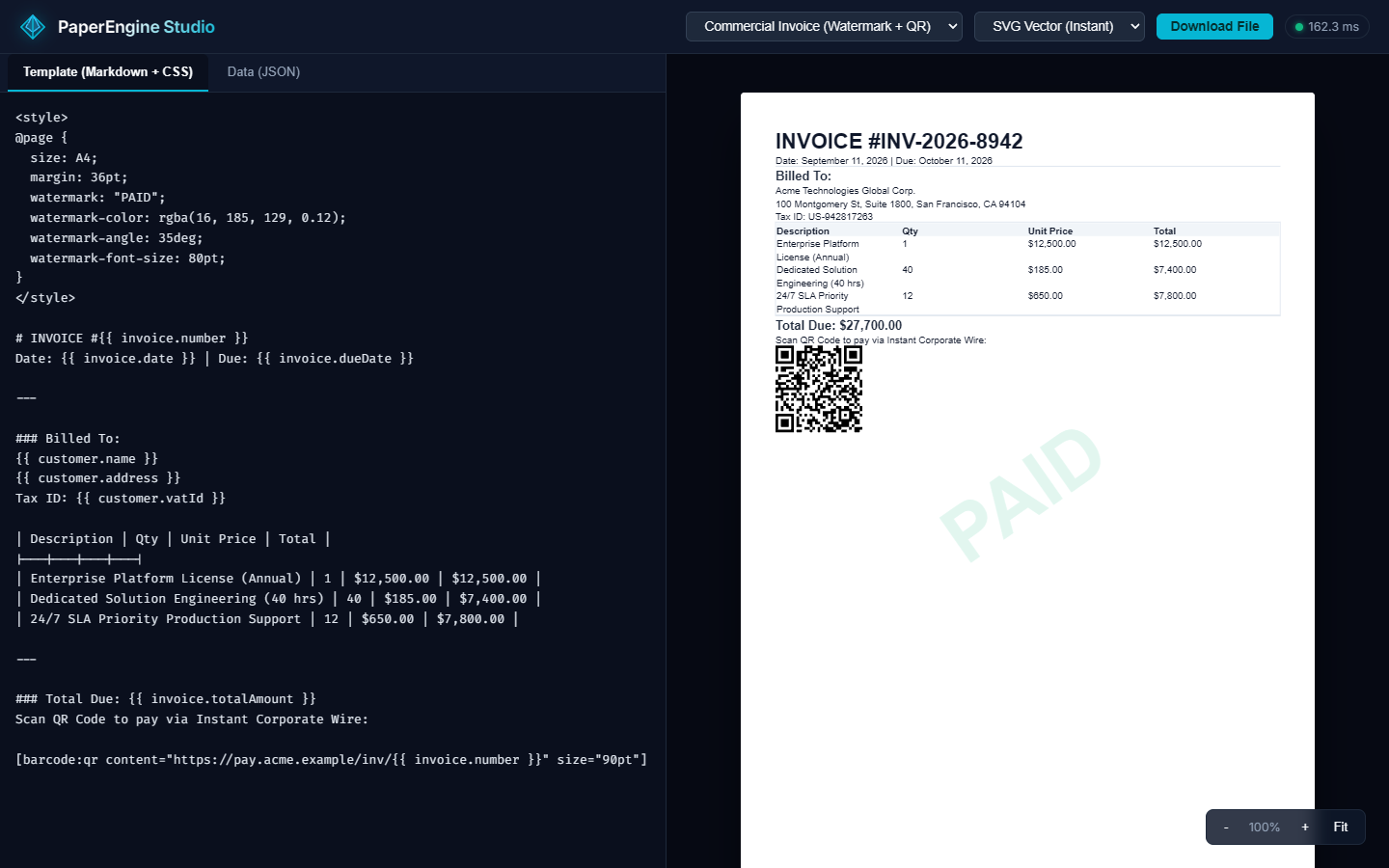This screenshot has height=868, width=1389.
Task: Click the Dedicated Solution Engineering row in editor
Action: click(279, 599)
